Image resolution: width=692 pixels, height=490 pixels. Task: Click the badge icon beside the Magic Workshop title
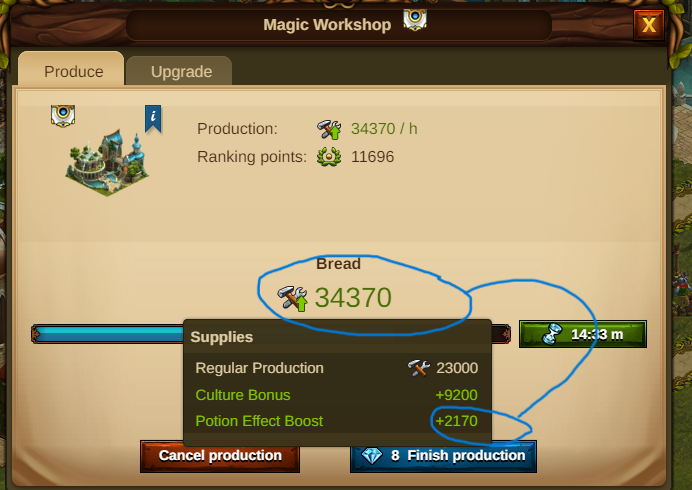[x=415, y=19]
